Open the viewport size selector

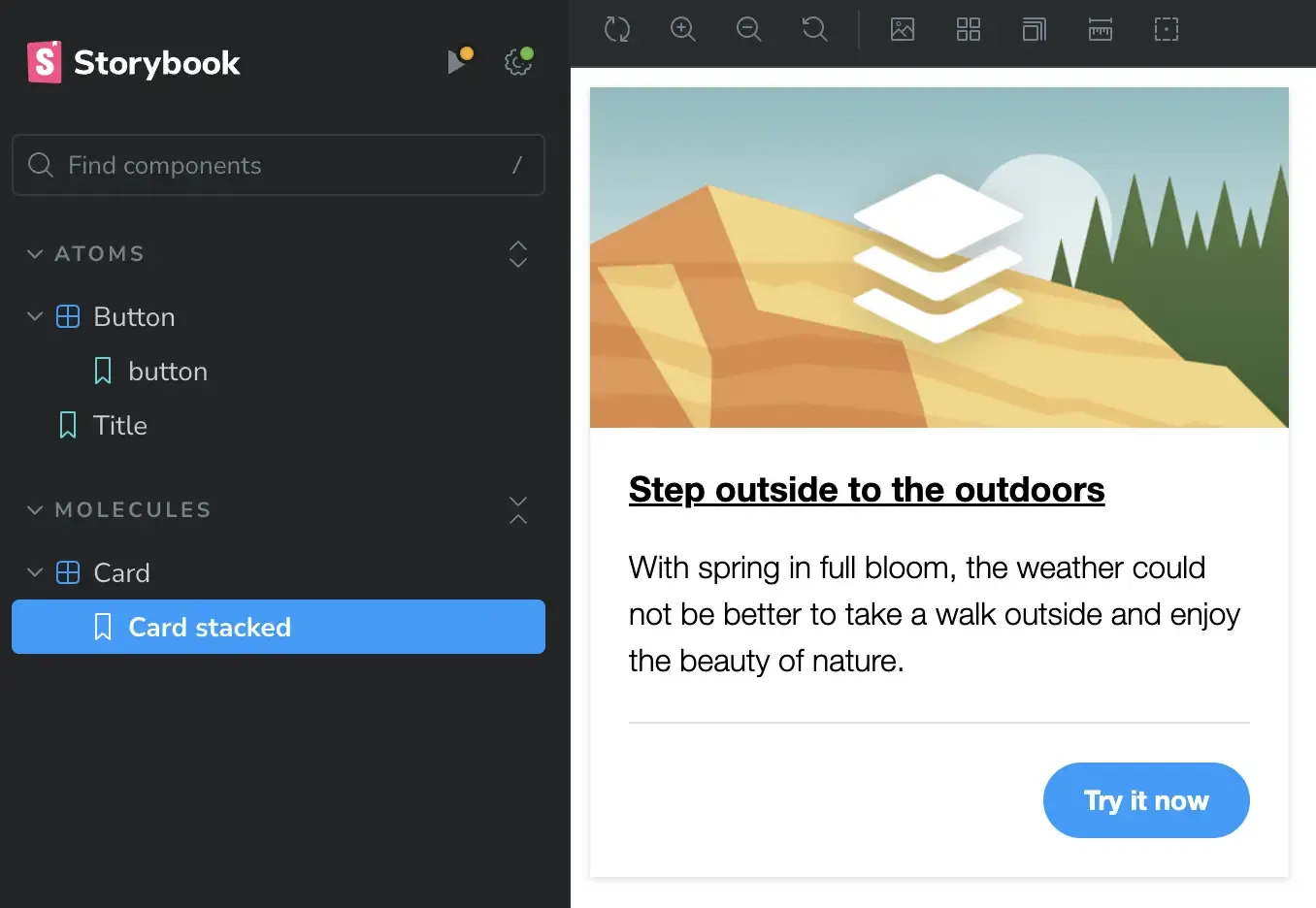(x=1035, y=29)
